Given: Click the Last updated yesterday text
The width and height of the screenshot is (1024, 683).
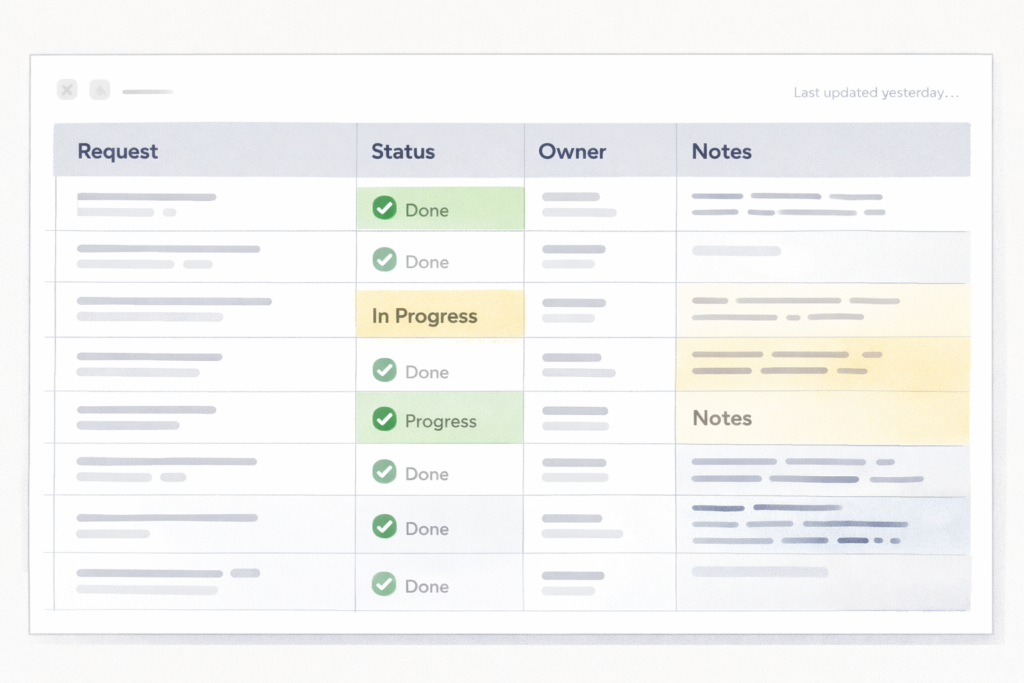Looking at the screenshot, I should click(876, 93).
